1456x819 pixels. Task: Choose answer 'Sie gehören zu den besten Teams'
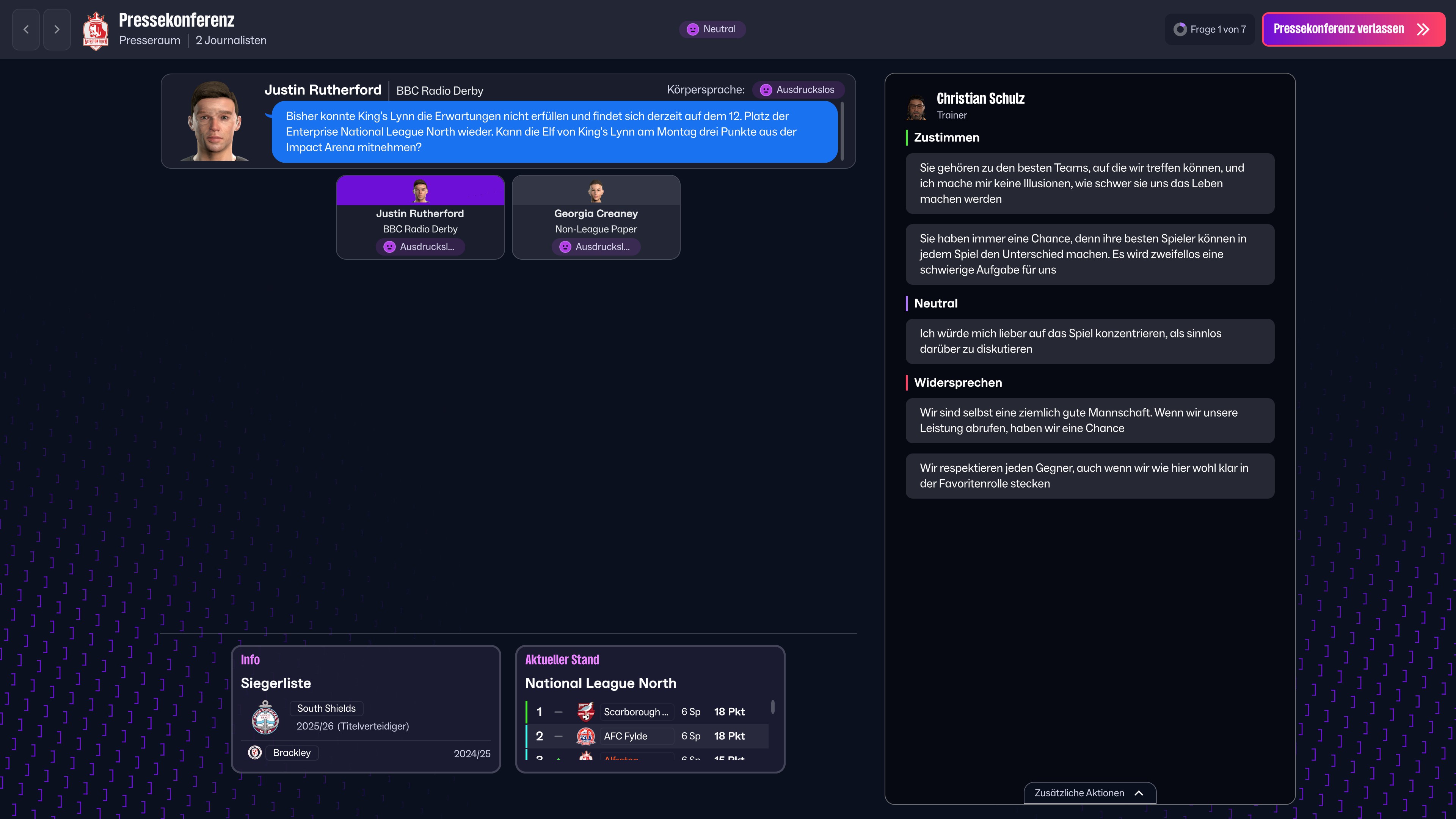1089,183
